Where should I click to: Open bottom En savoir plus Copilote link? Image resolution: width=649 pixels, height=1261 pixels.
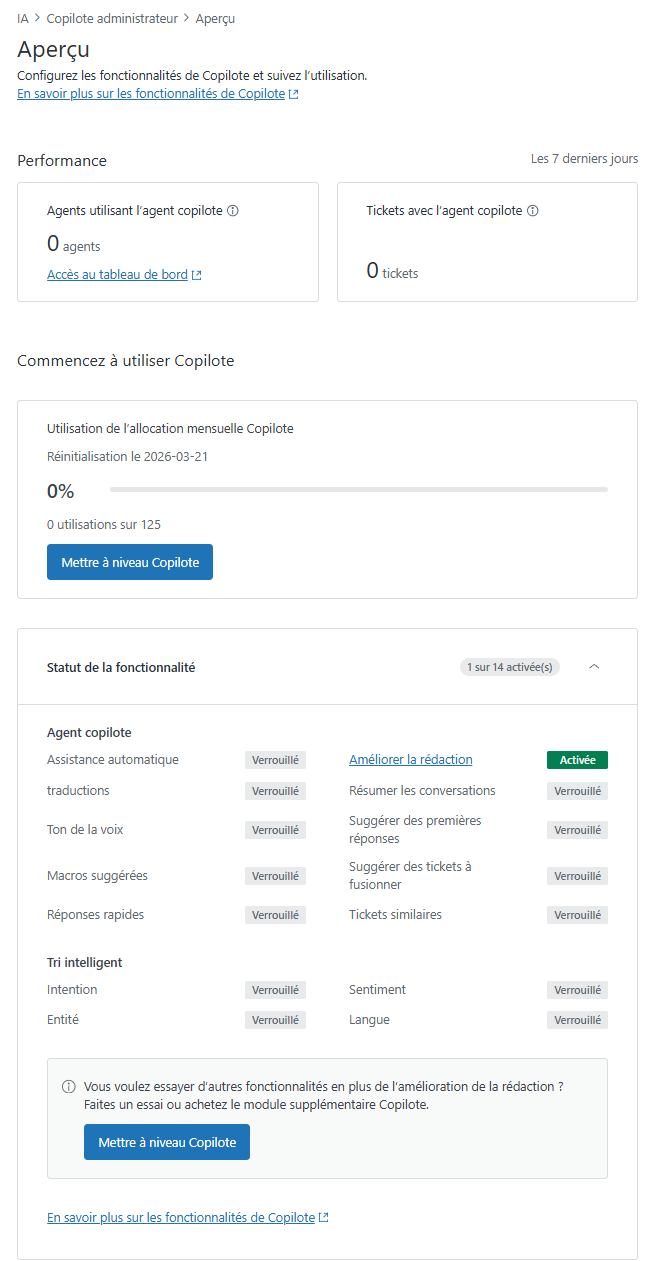187,1218
